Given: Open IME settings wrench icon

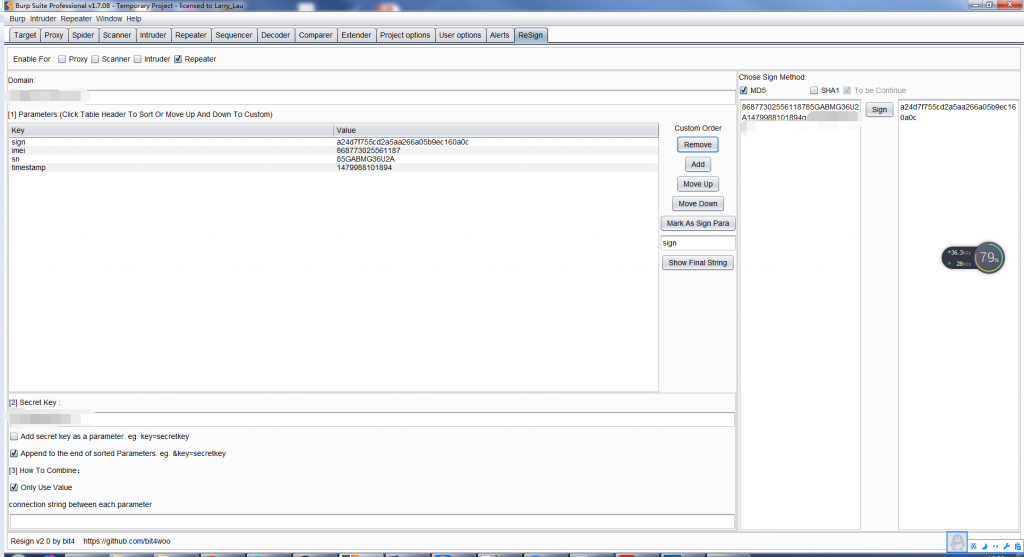Looking at the screenshot, I should 1006,546.
